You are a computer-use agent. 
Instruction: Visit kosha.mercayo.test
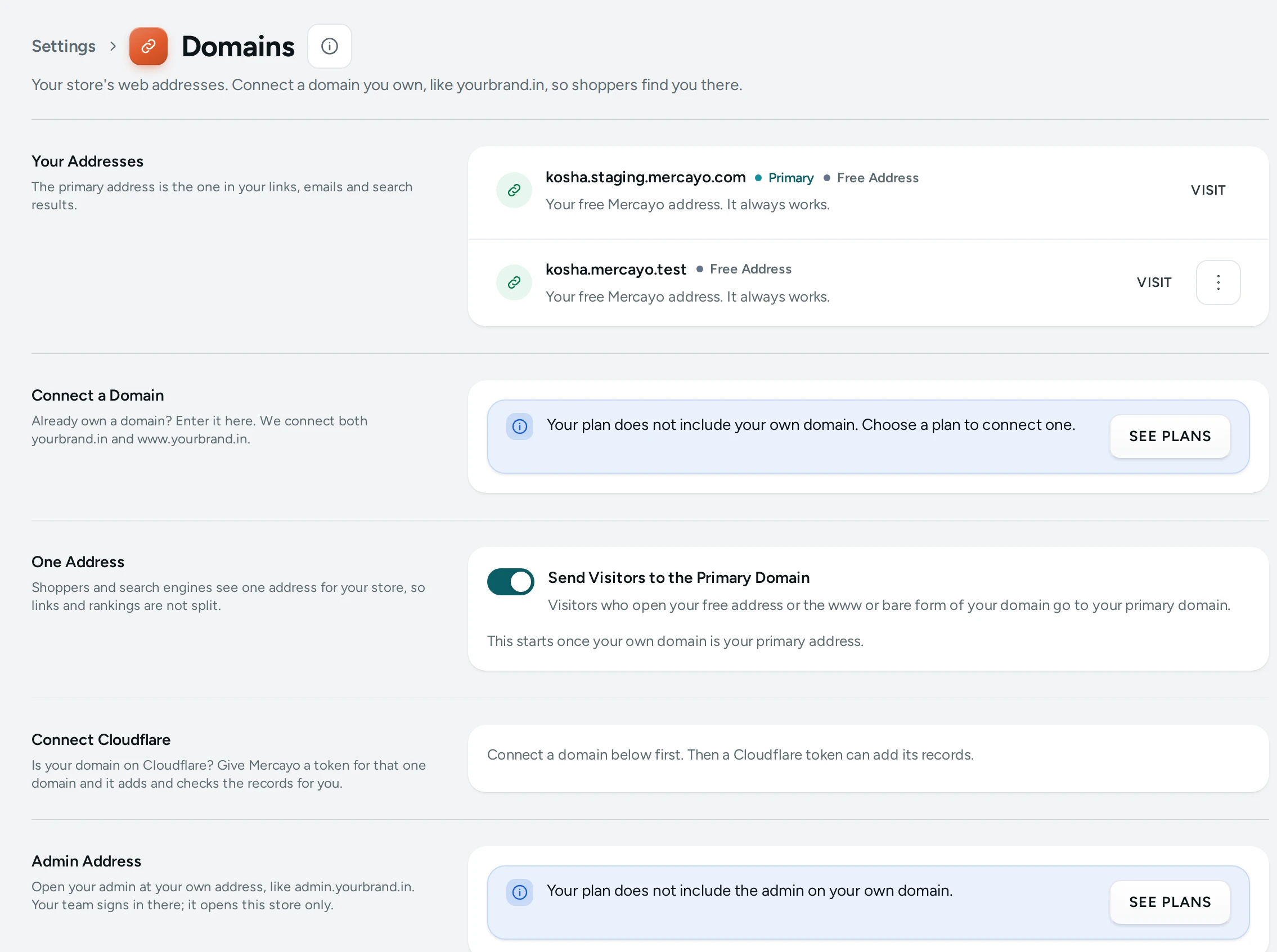(1154, 282)
